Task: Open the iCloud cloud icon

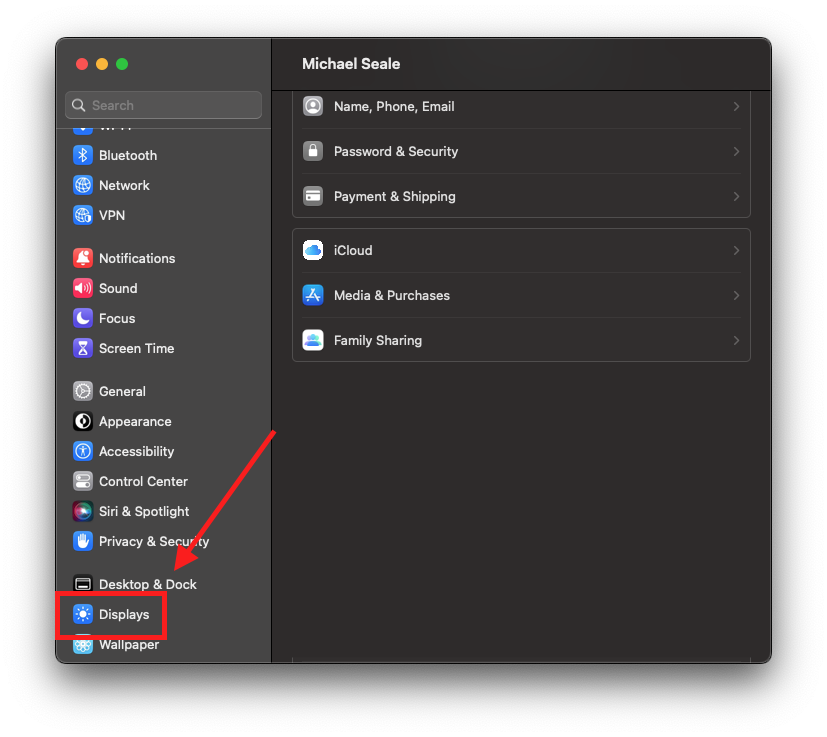Action: [313, 250]
